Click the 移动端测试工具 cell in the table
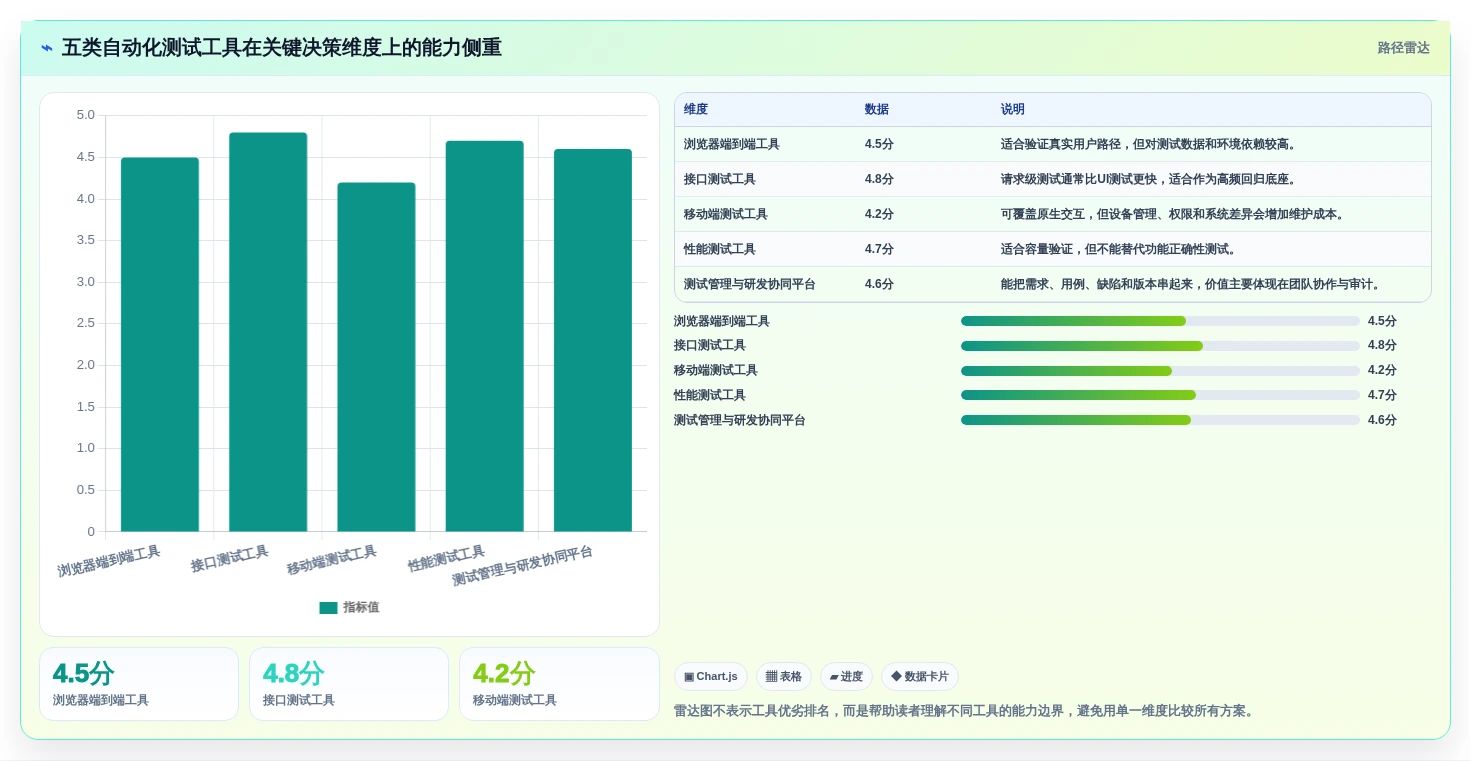The image size is (1471, 761). [x=726, y=214]
